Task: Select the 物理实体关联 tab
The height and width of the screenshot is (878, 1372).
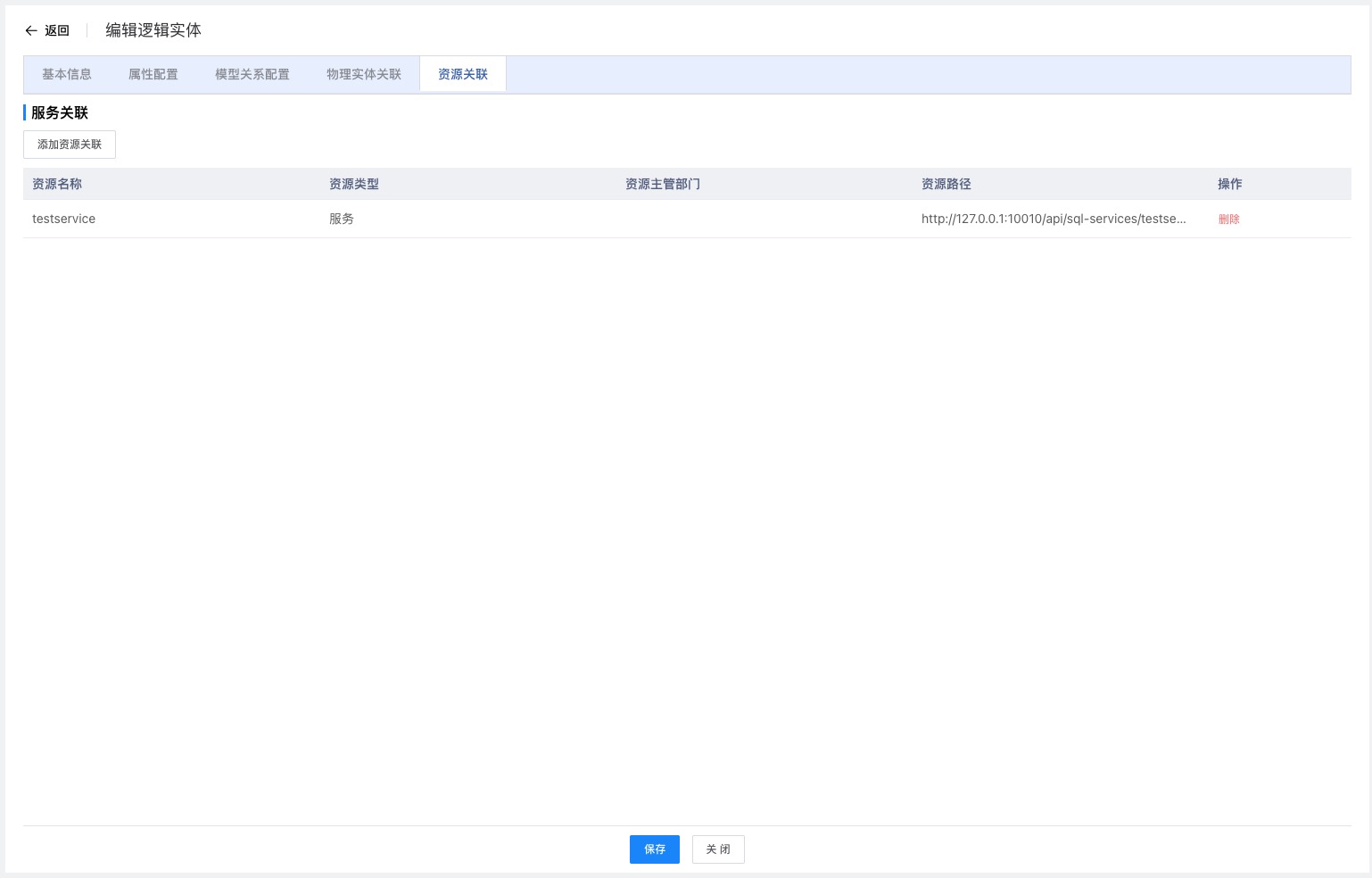Action: 364,74
